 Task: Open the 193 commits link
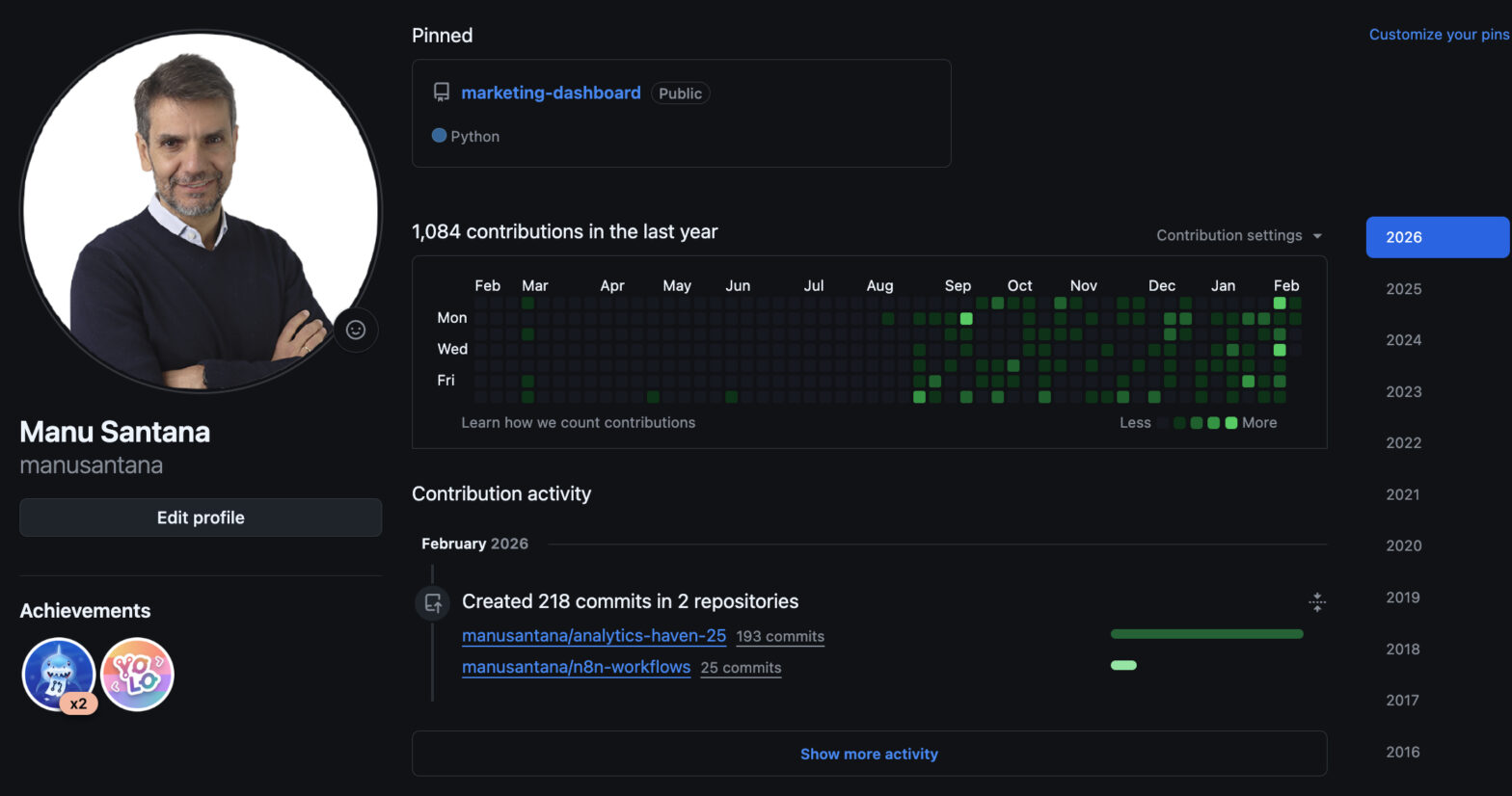pos(780,637)
